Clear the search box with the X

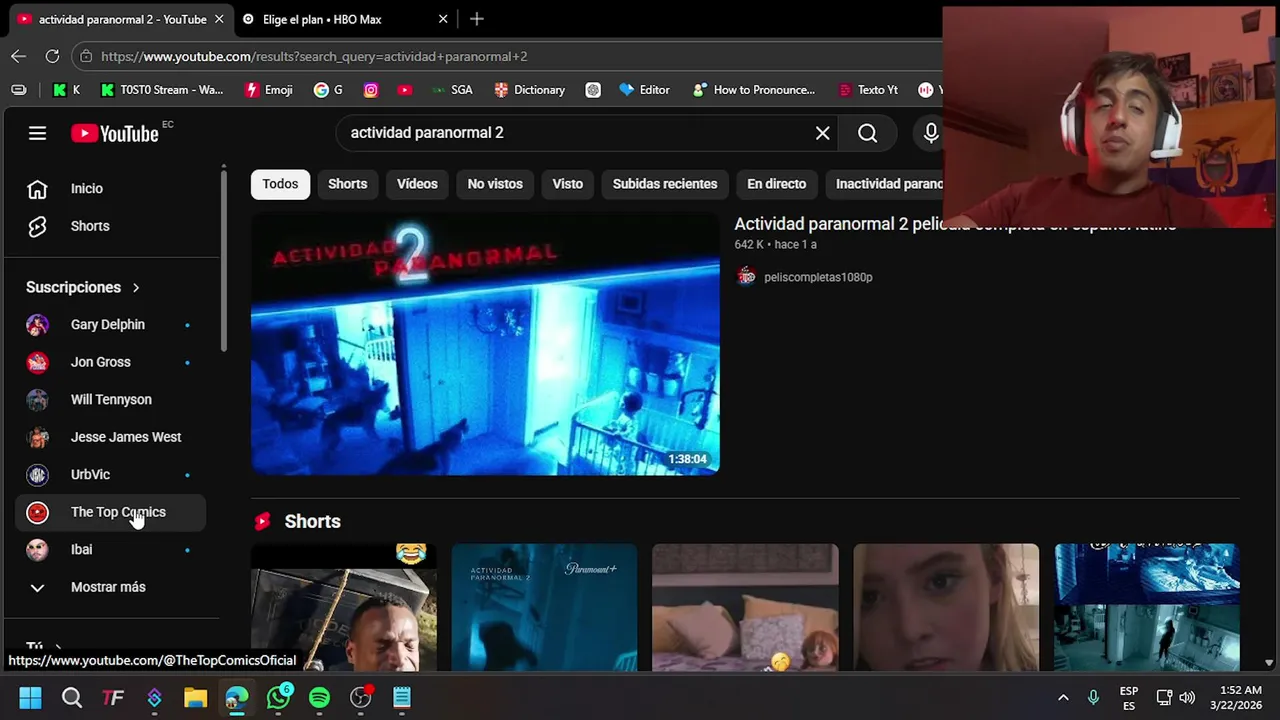[822, 133]
